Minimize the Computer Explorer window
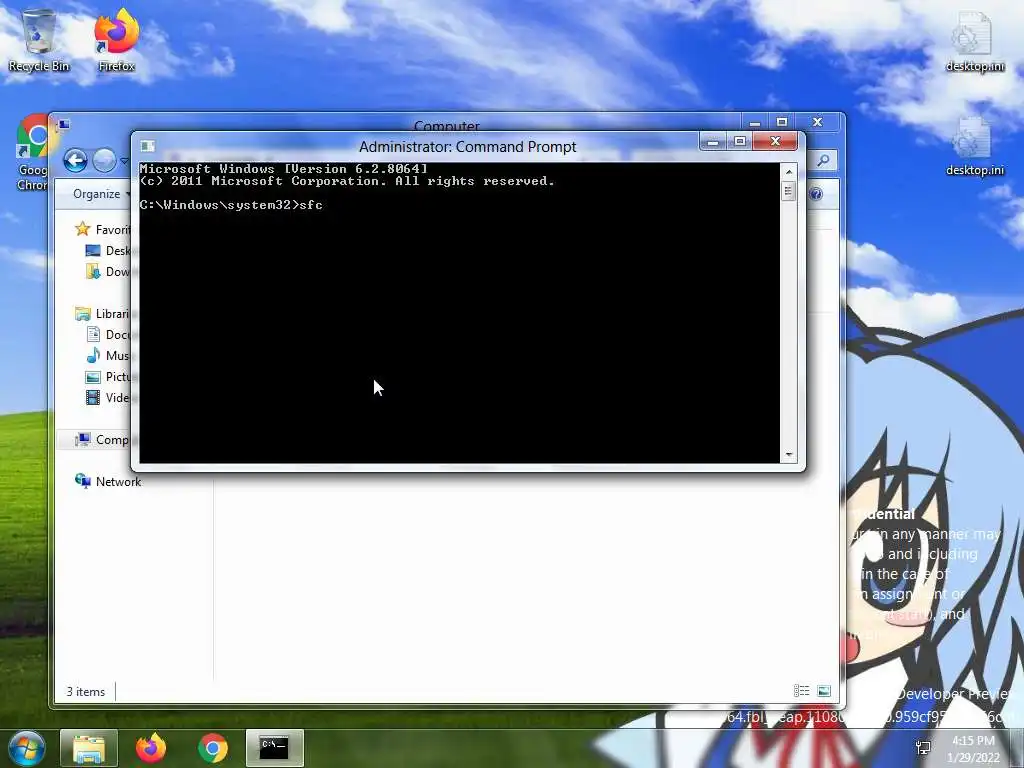The width and height of the screenshot is (1024, 768). pyautogui.click(x=755, y=122)
